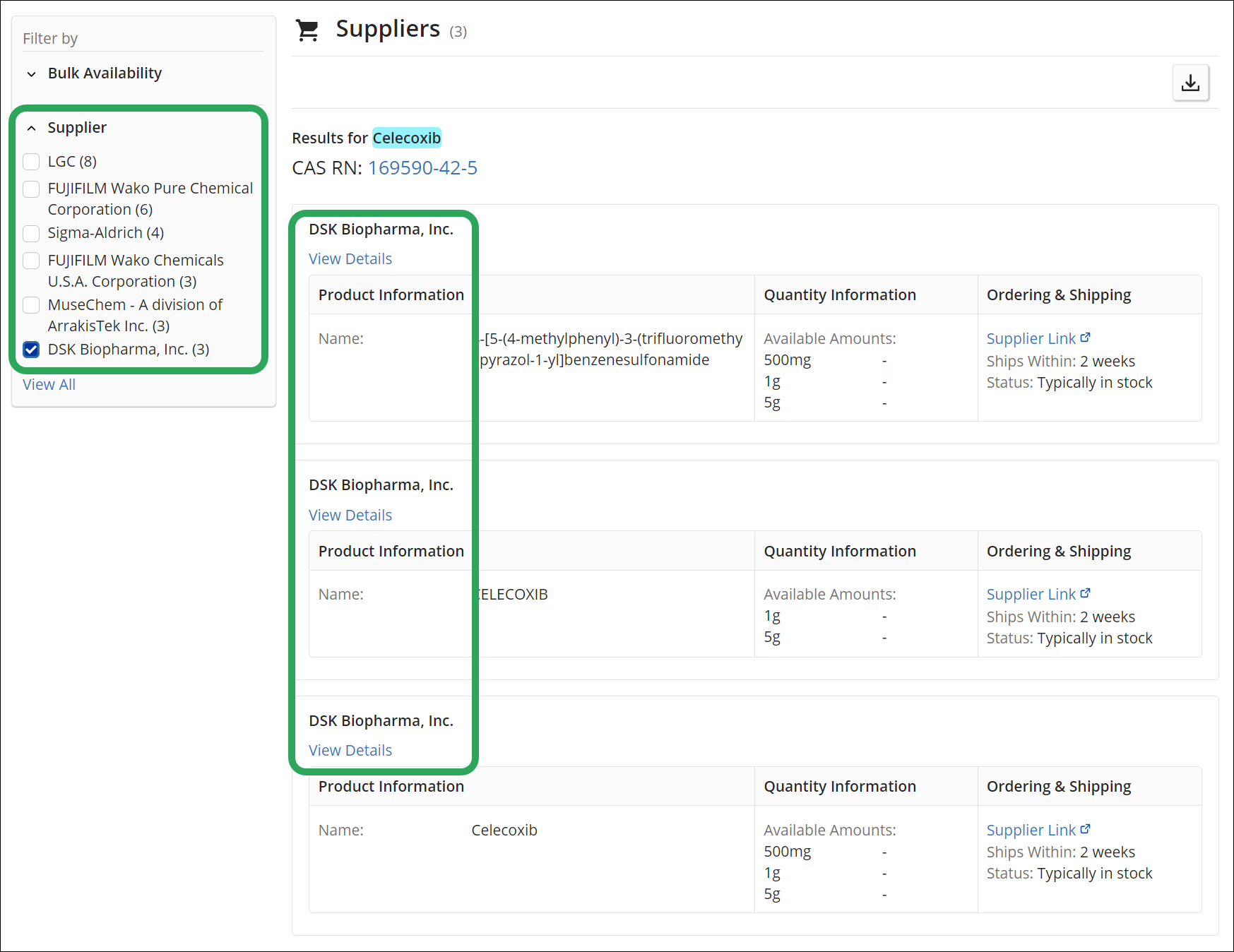Viewport: 1234px width, 952px height.
Task: Open Supplier Link in ELECOXIB product card
Action: click(1031, 594)
